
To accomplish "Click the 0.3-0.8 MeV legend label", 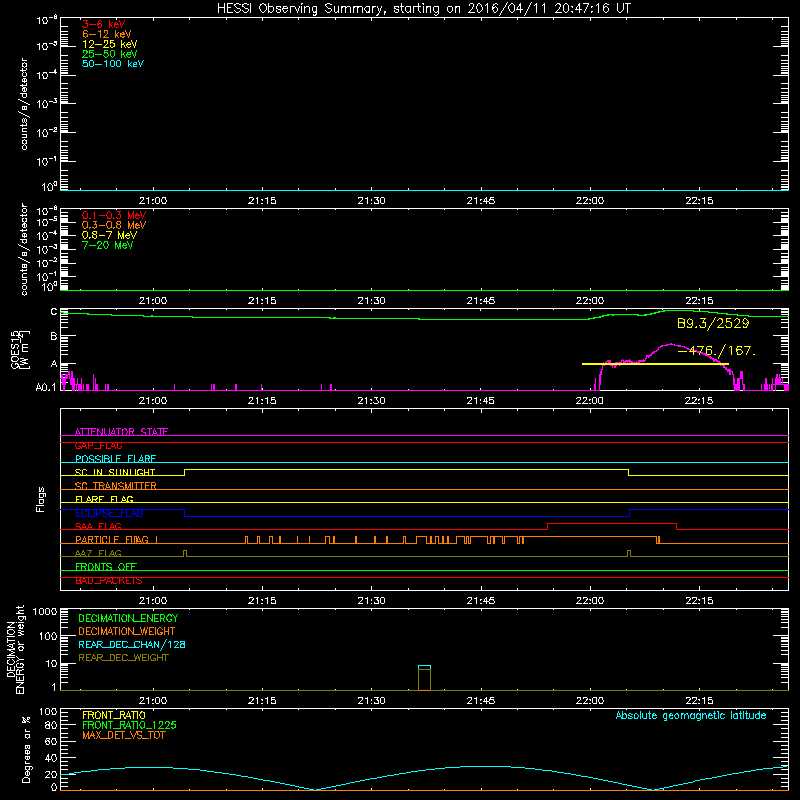I will tap(114, 225).
